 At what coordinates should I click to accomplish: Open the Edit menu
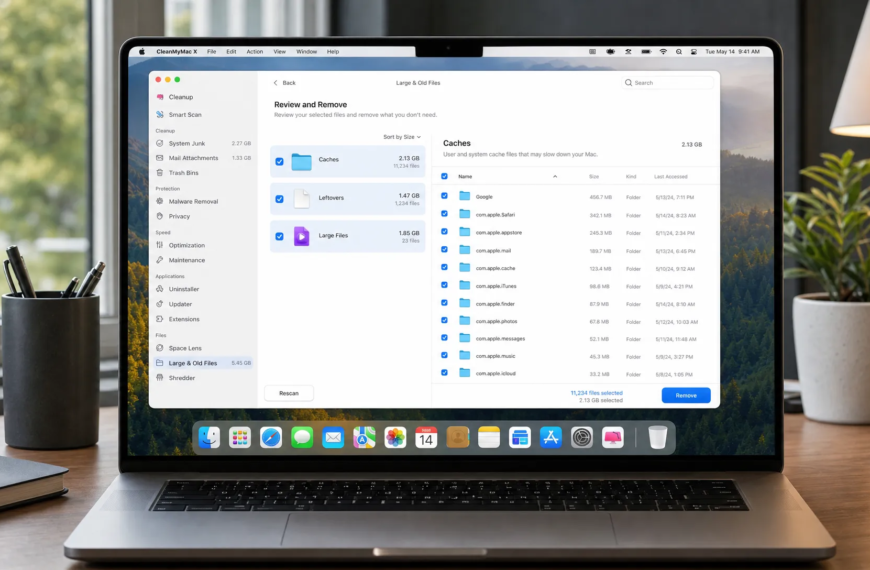pos(231,52)
